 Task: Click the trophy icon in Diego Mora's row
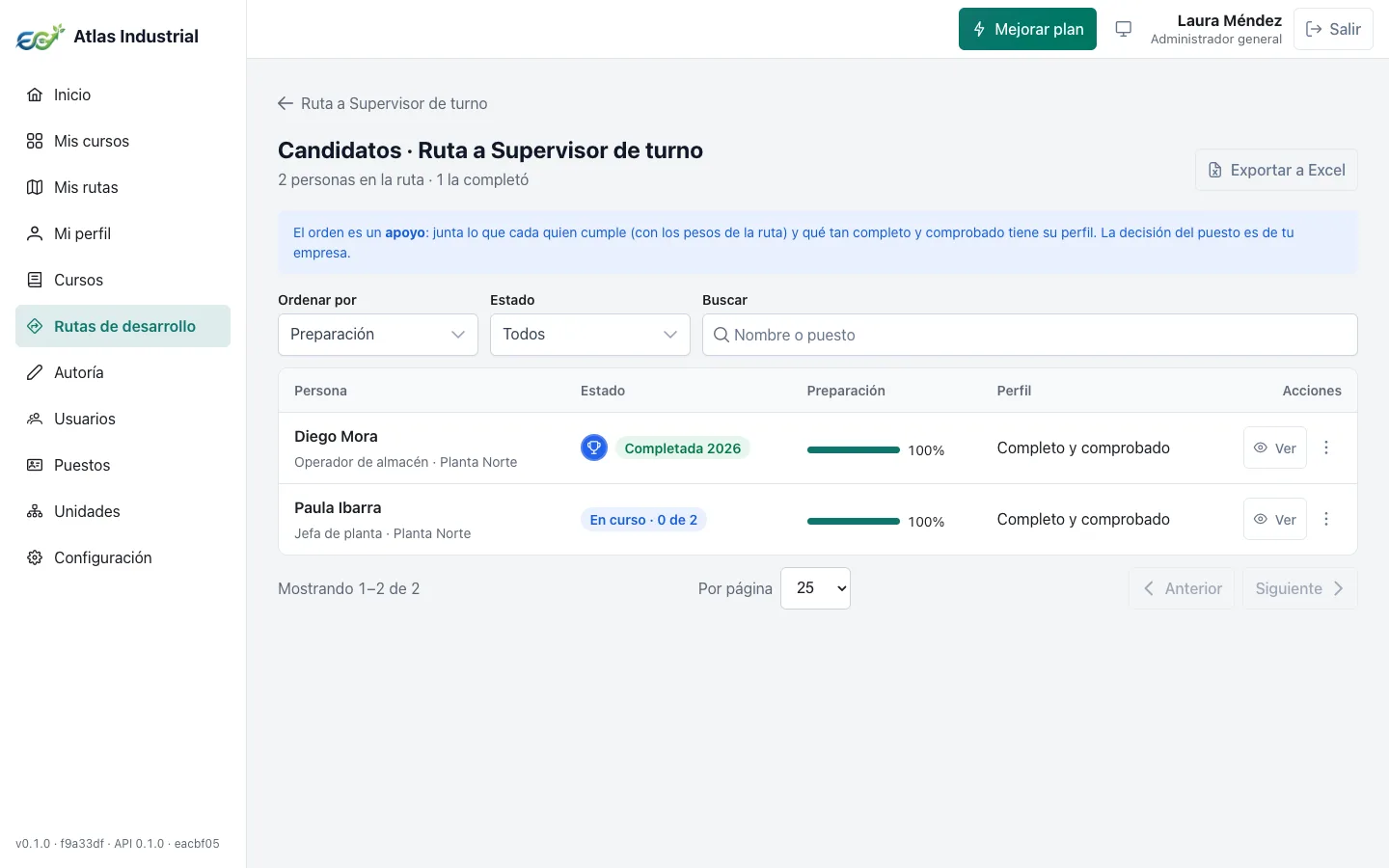[x=594, y=448]
